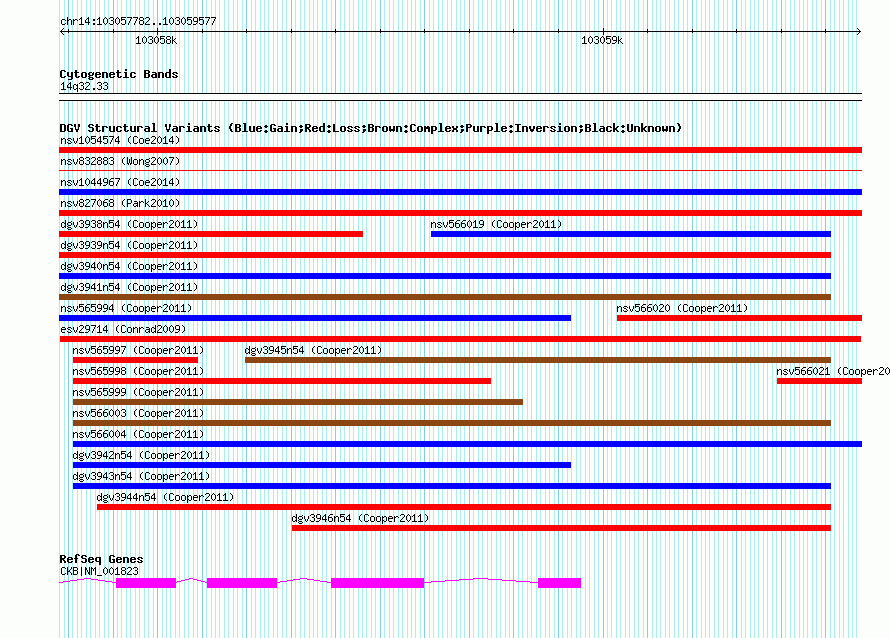The image size is (890, 638).
Task: Click the blue bar under dgv3940n54
Action: click(445, 276)
